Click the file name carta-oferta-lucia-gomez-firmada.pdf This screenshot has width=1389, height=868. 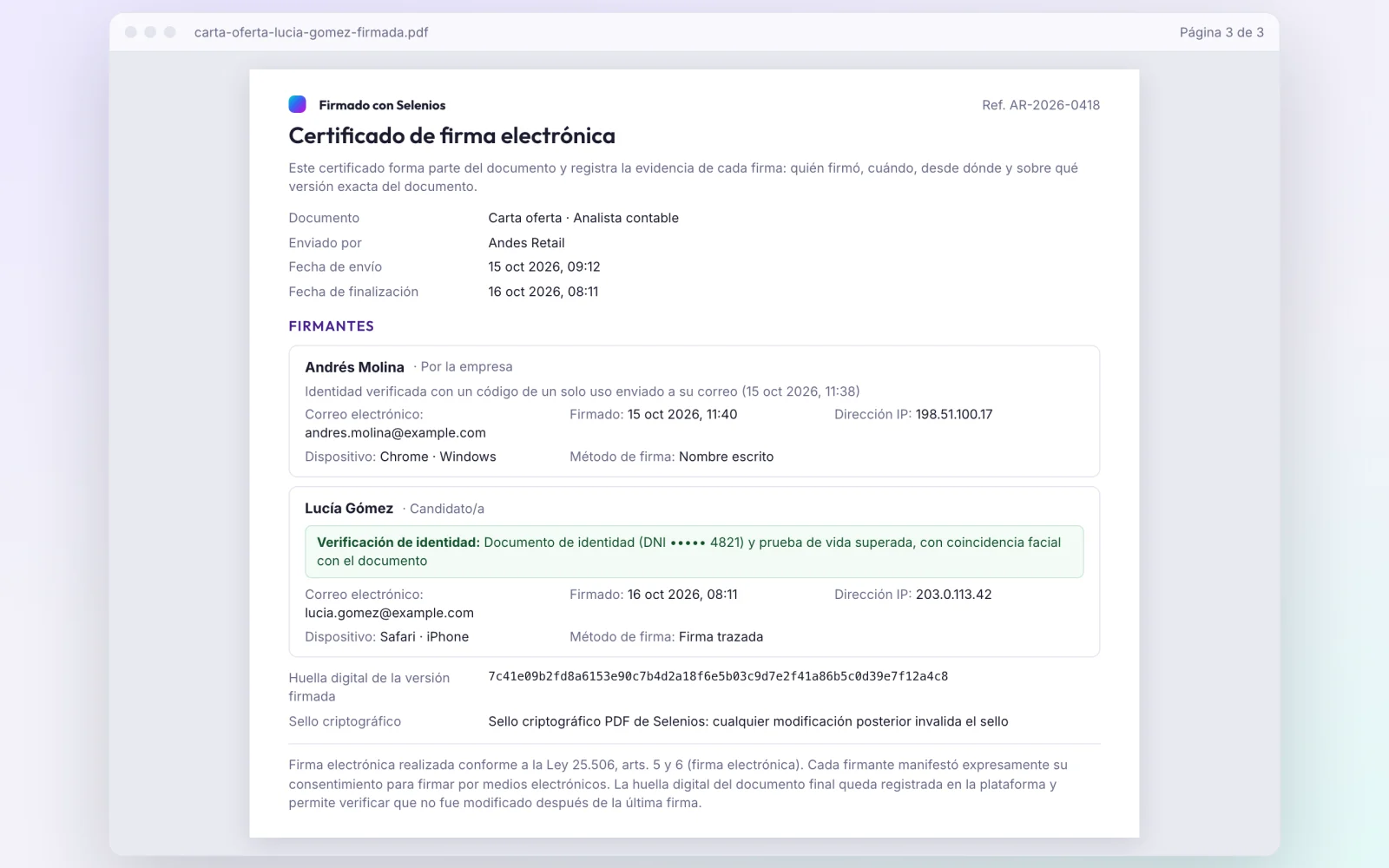coord(311,32)
